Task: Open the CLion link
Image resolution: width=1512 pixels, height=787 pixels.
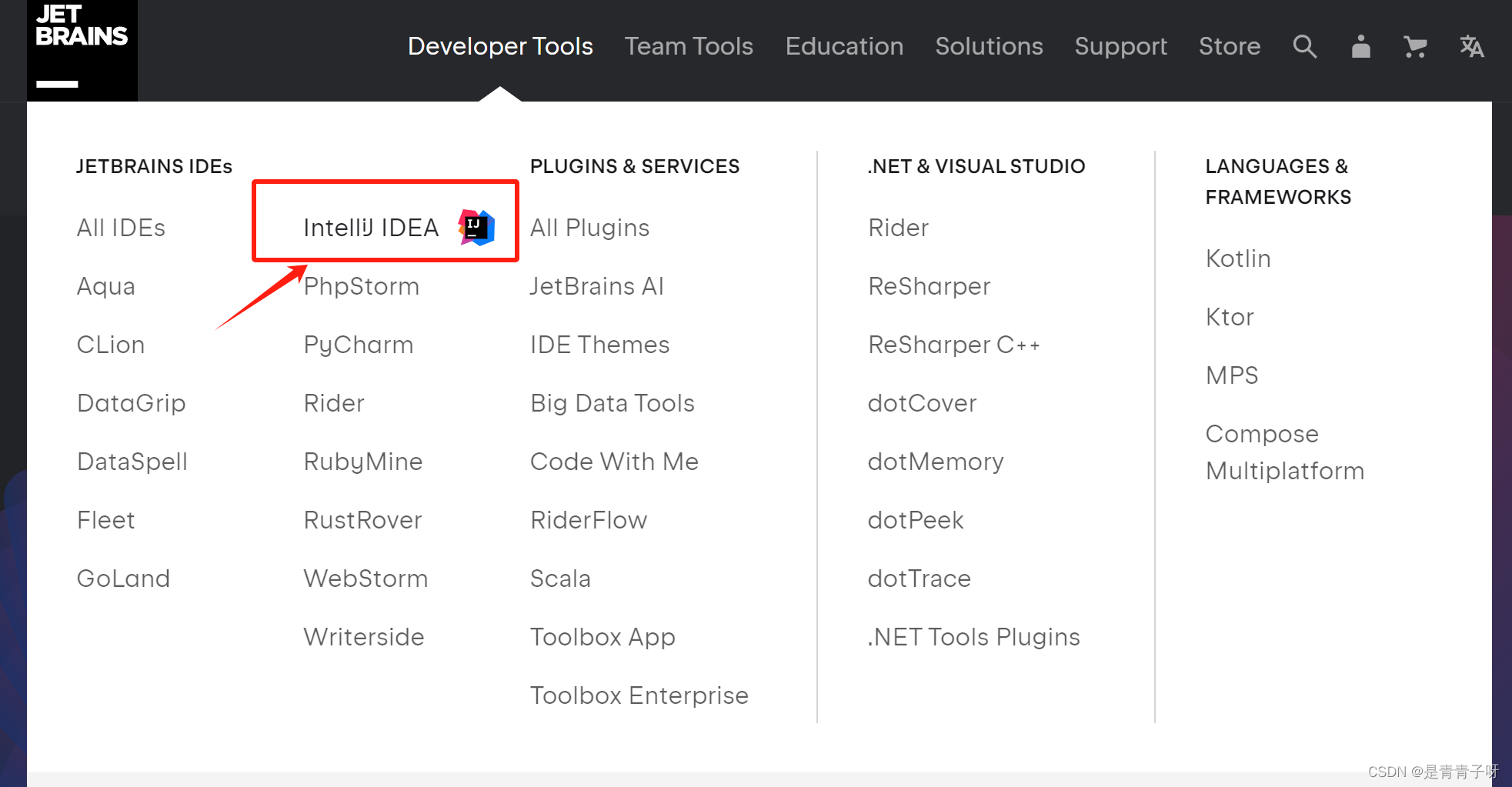Action: (x=111, y=345)
